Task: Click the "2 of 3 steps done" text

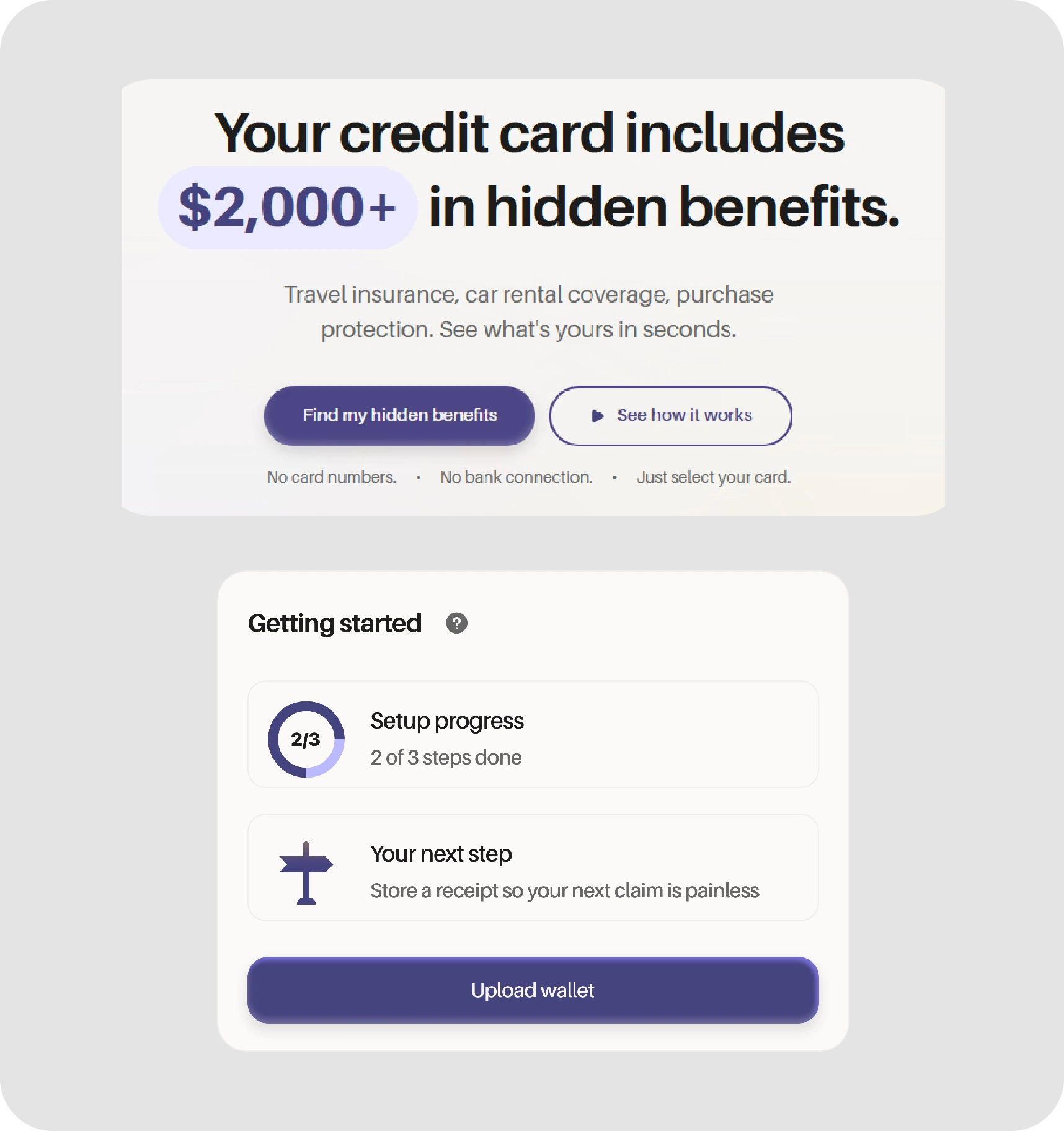Action: click(446, 757)
